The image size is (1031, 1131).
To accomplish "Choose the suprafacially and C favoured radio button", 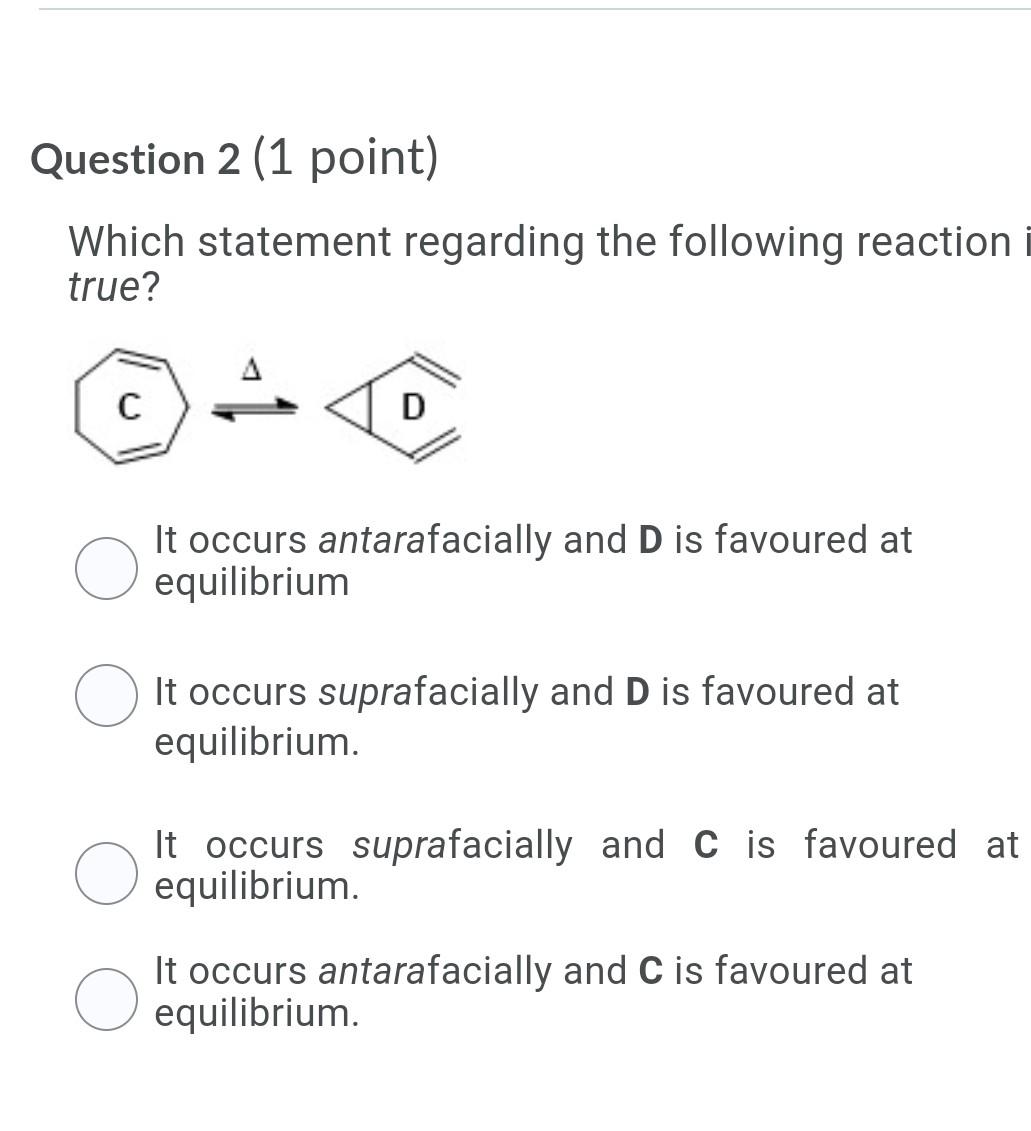I will (106, 873).
